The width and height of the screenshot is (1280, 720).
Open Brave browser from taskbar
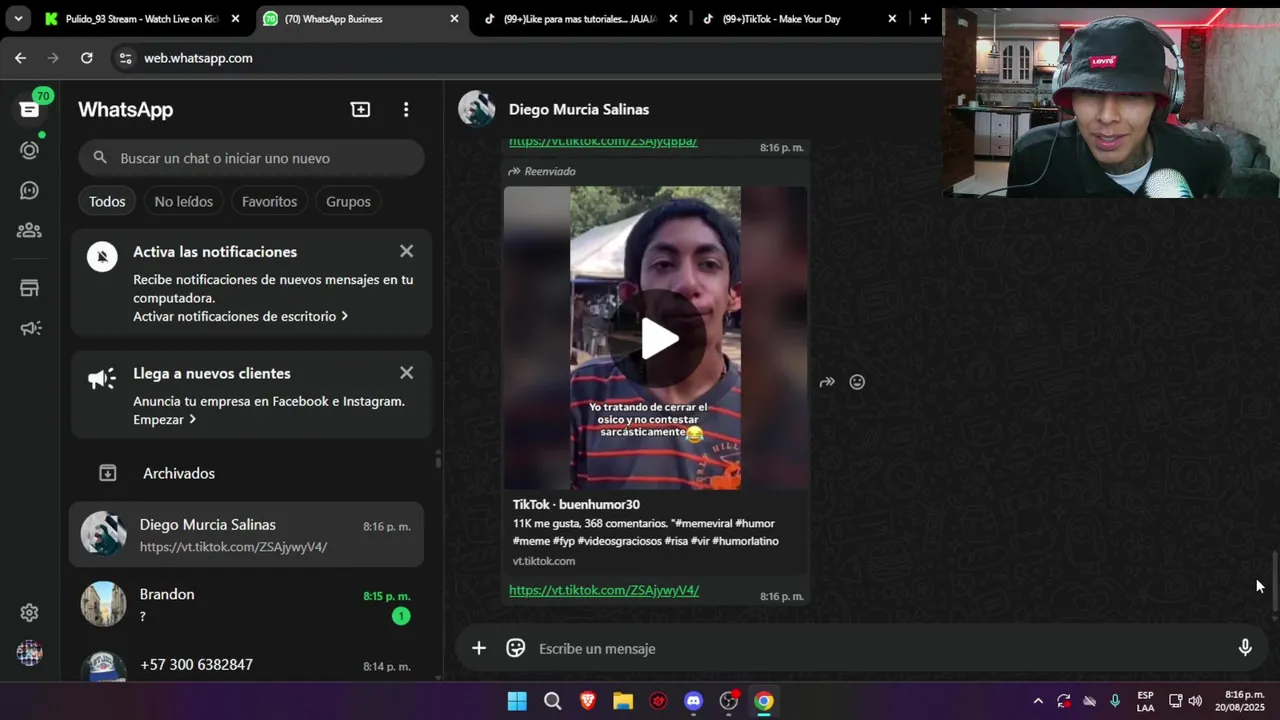tap(588, 701)
